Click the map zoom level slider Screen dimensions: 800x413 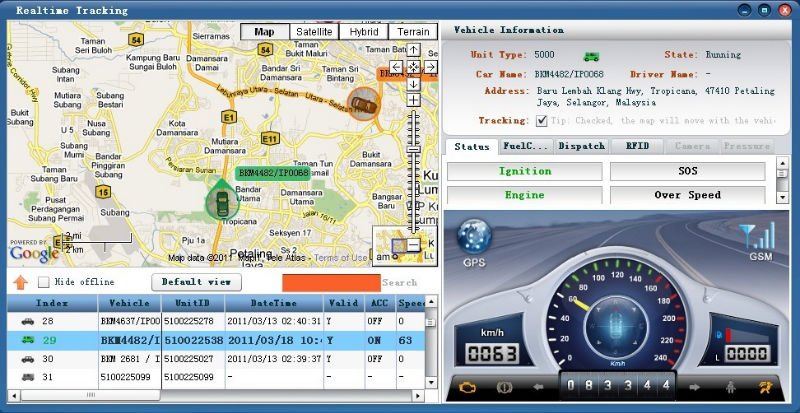click(x=413, y=148)
